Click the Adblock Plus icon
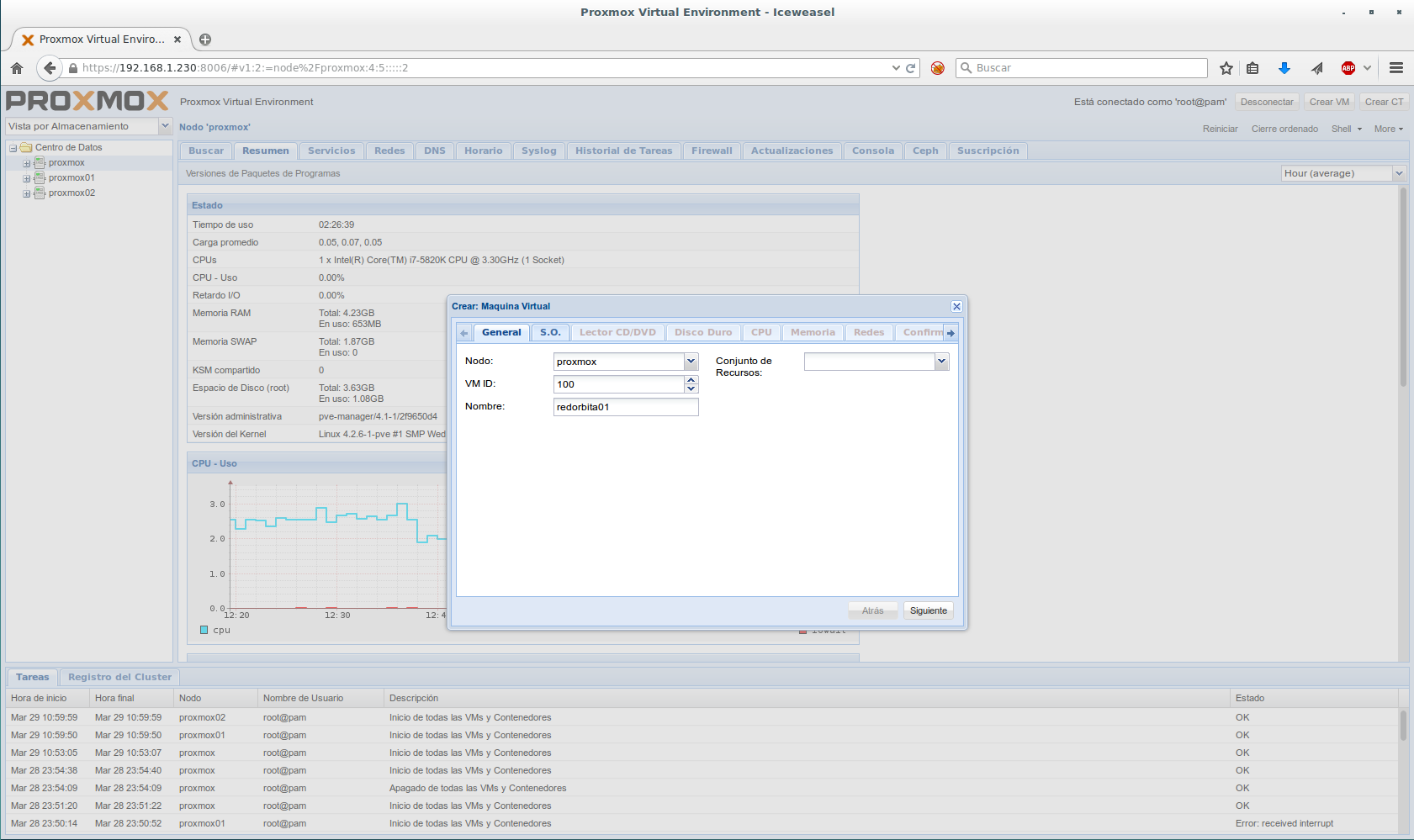This screenshot has height=840, width=1414. pos(1348,68)
